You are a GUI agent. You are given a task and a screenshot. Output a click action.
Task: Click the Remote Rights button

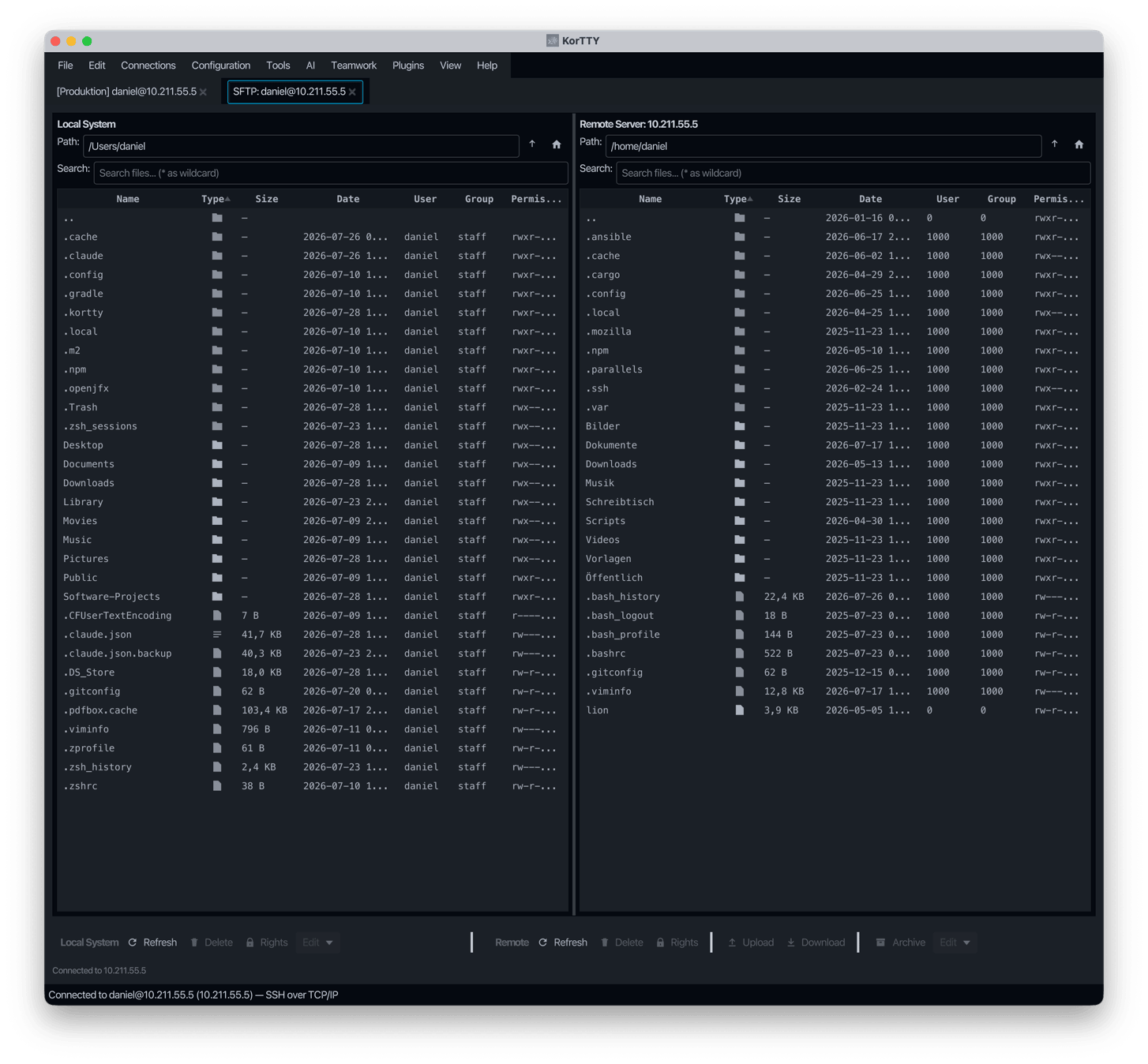(677, 942)
